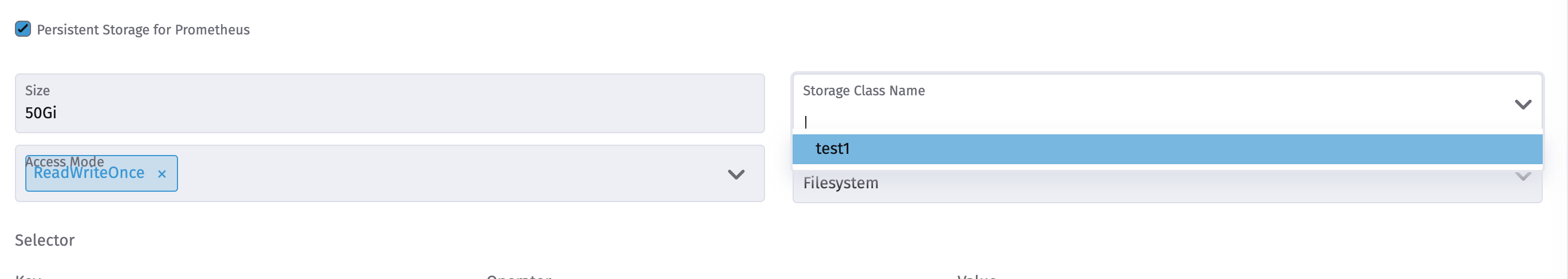The height and width of the screenshot is (279, 1568).
Task: Click the ReadWriteOnce access mode tag
Action: [x=89, y=174]
